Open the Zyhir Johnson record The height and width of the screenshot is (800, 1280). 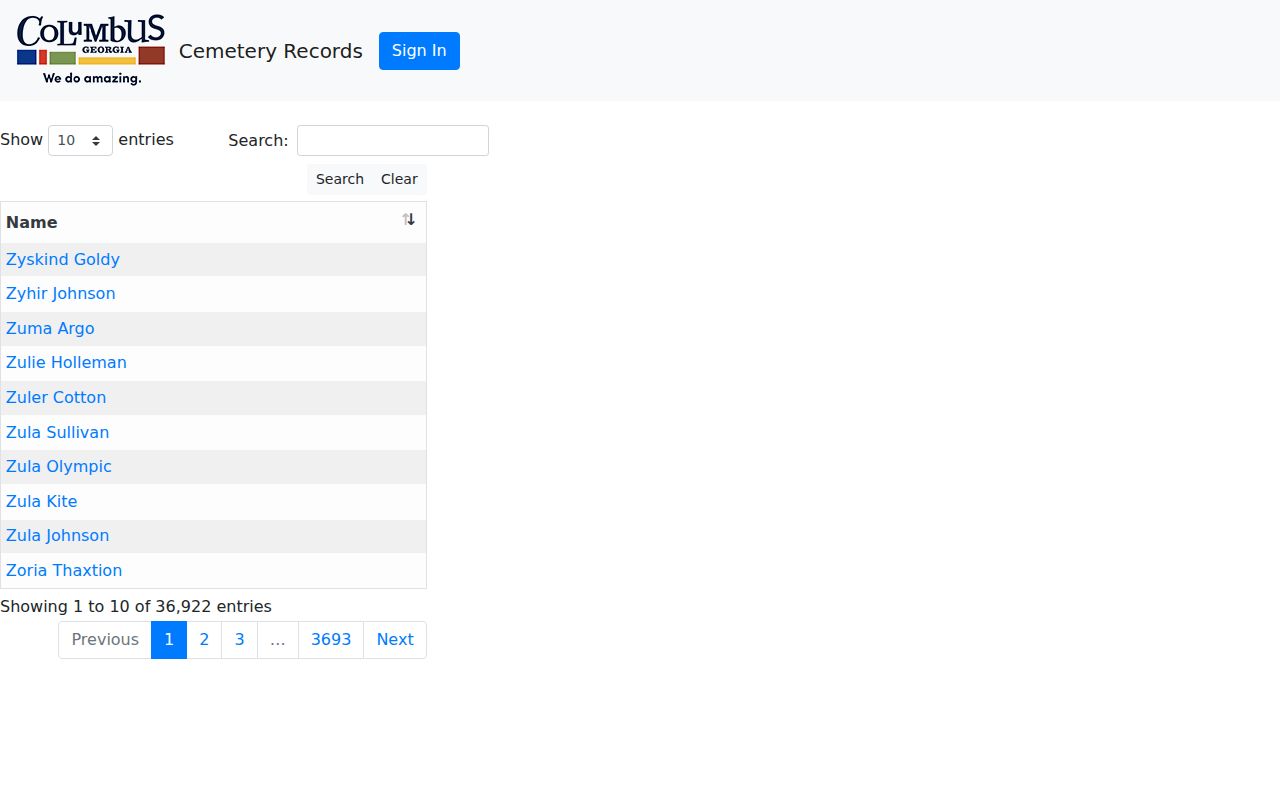(61, 293)
